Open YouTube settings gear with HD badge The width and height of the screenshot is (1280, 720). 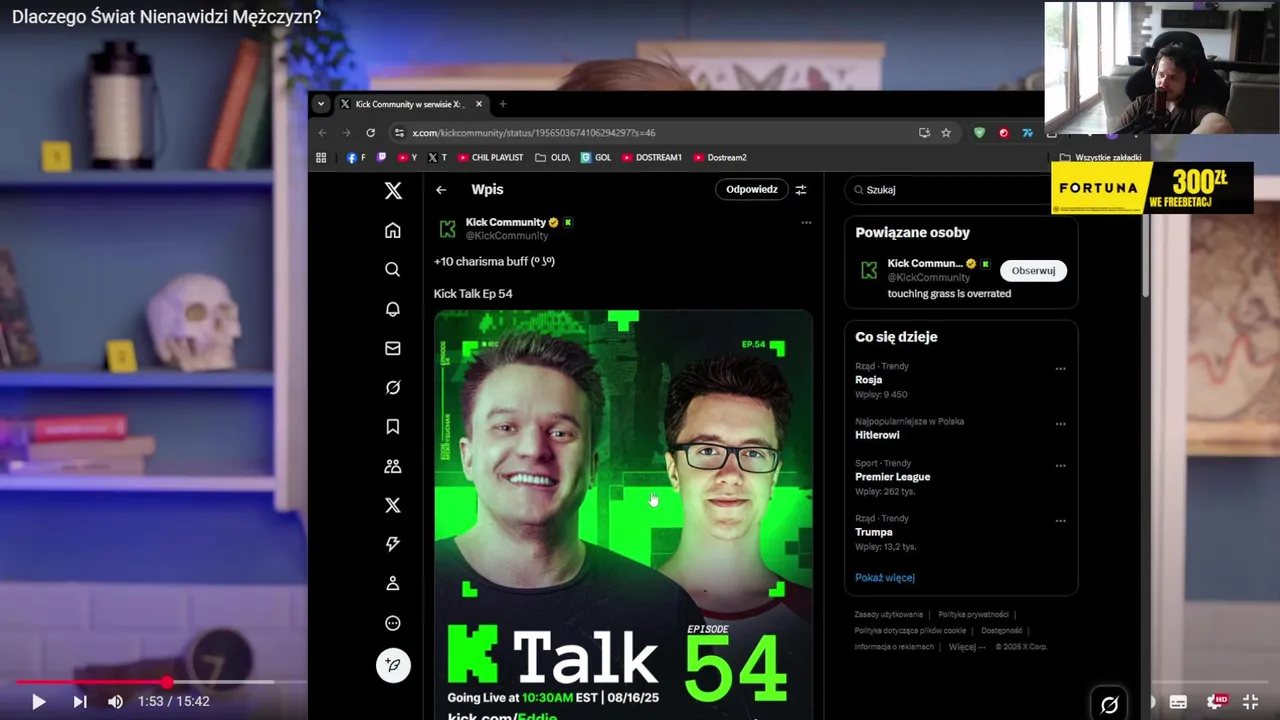pyautogui.click(x=1216, y=702)
